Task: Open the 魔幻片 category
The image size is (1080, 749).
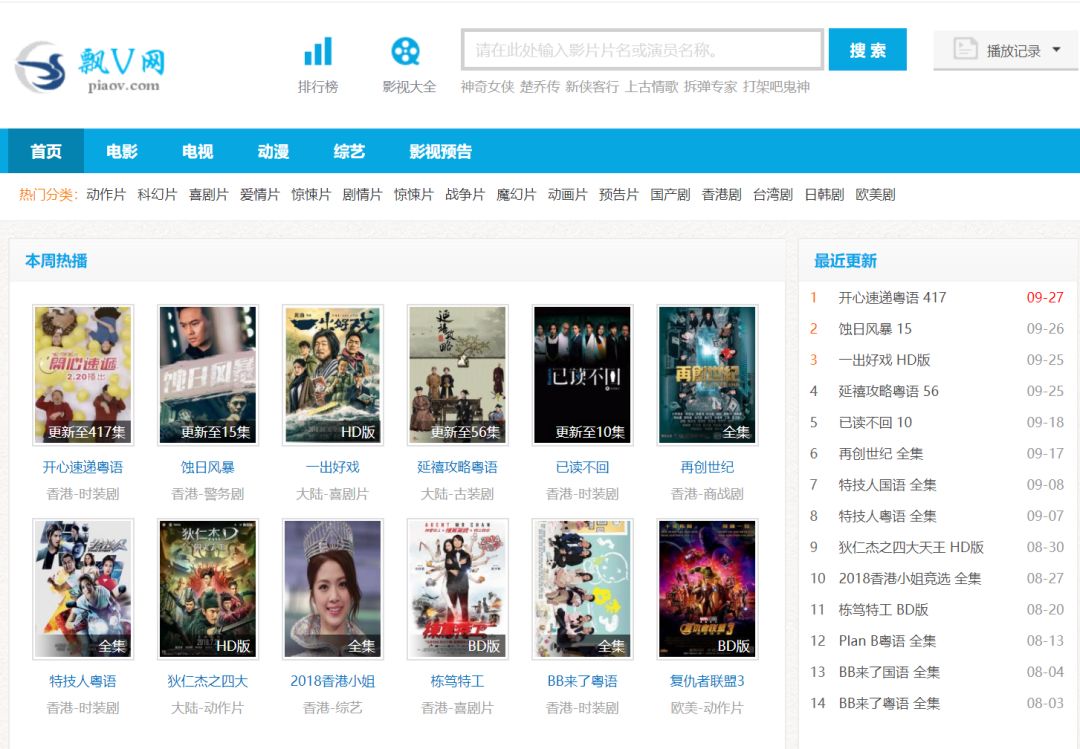Action: point(516,195)
